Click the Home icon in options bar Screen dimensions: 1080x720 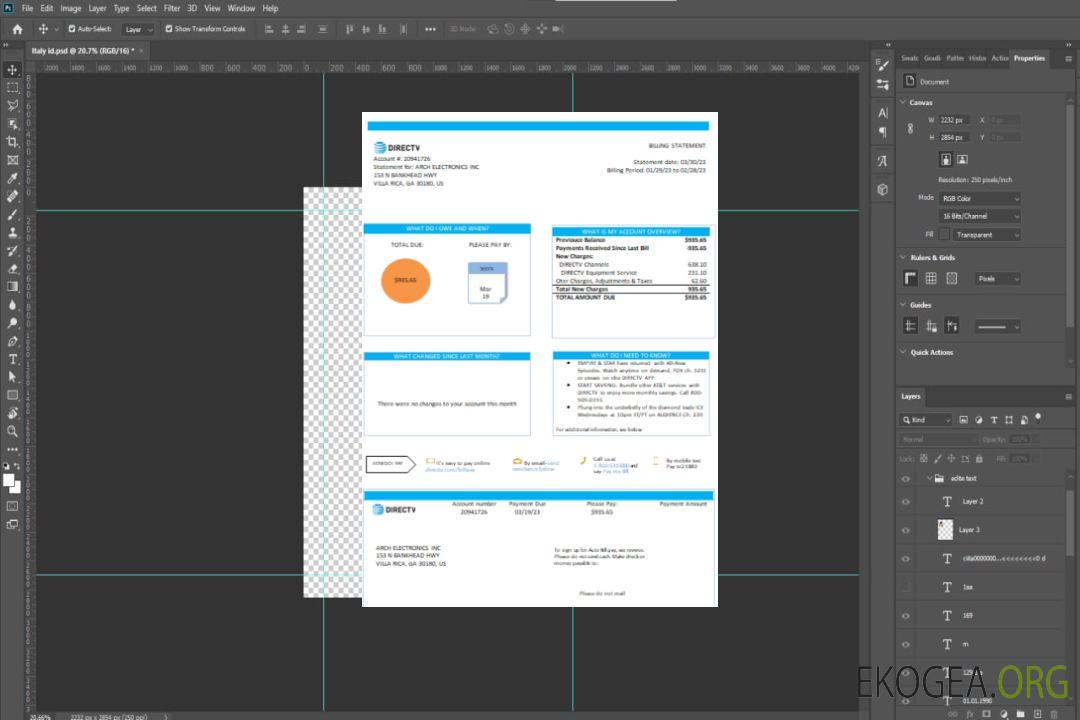(x=16, y=29)
